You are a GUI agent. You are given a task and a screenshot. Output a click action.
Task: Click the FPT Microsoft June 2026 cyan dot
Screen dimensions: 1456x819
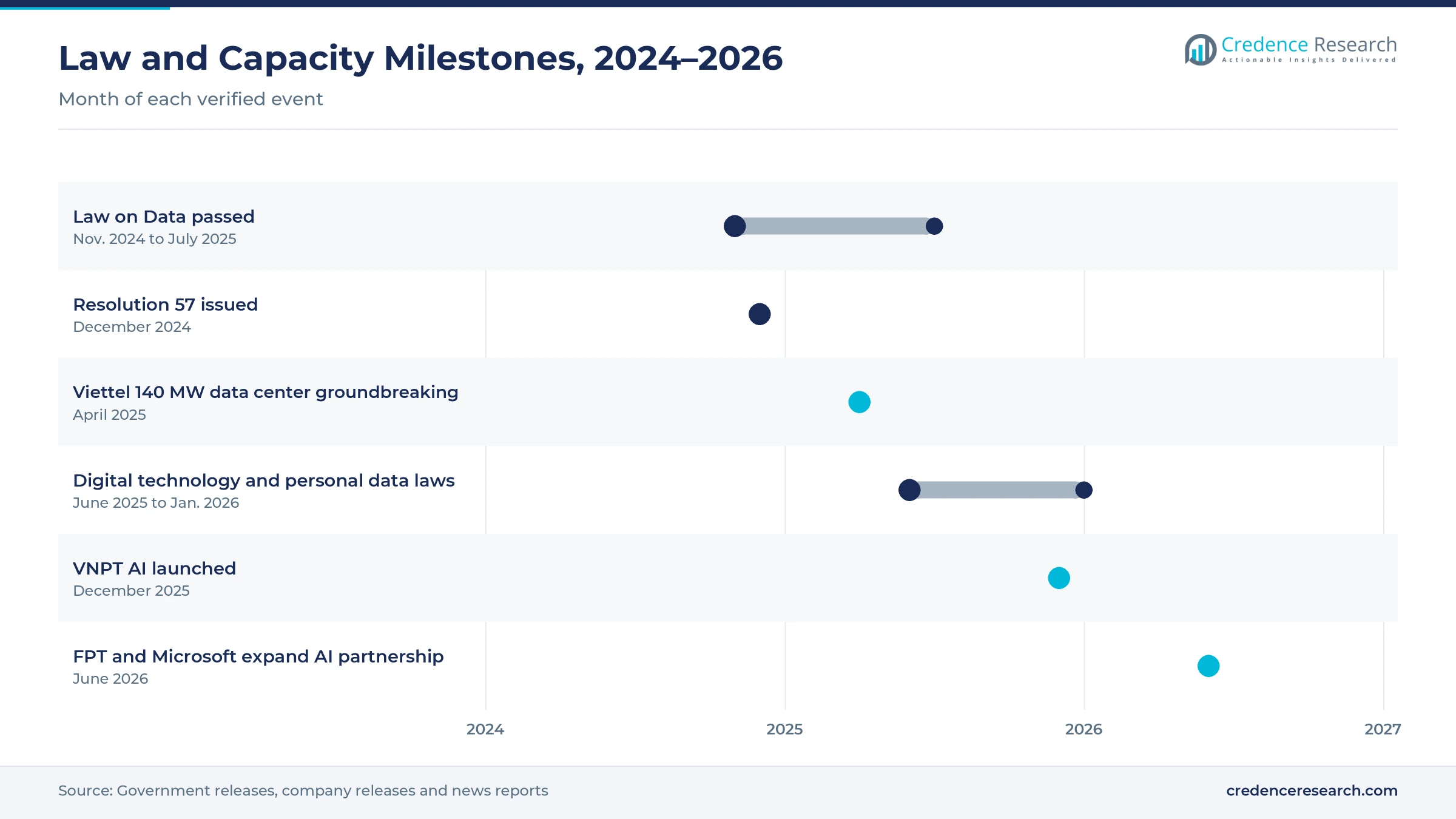(x=1208, y=666)
